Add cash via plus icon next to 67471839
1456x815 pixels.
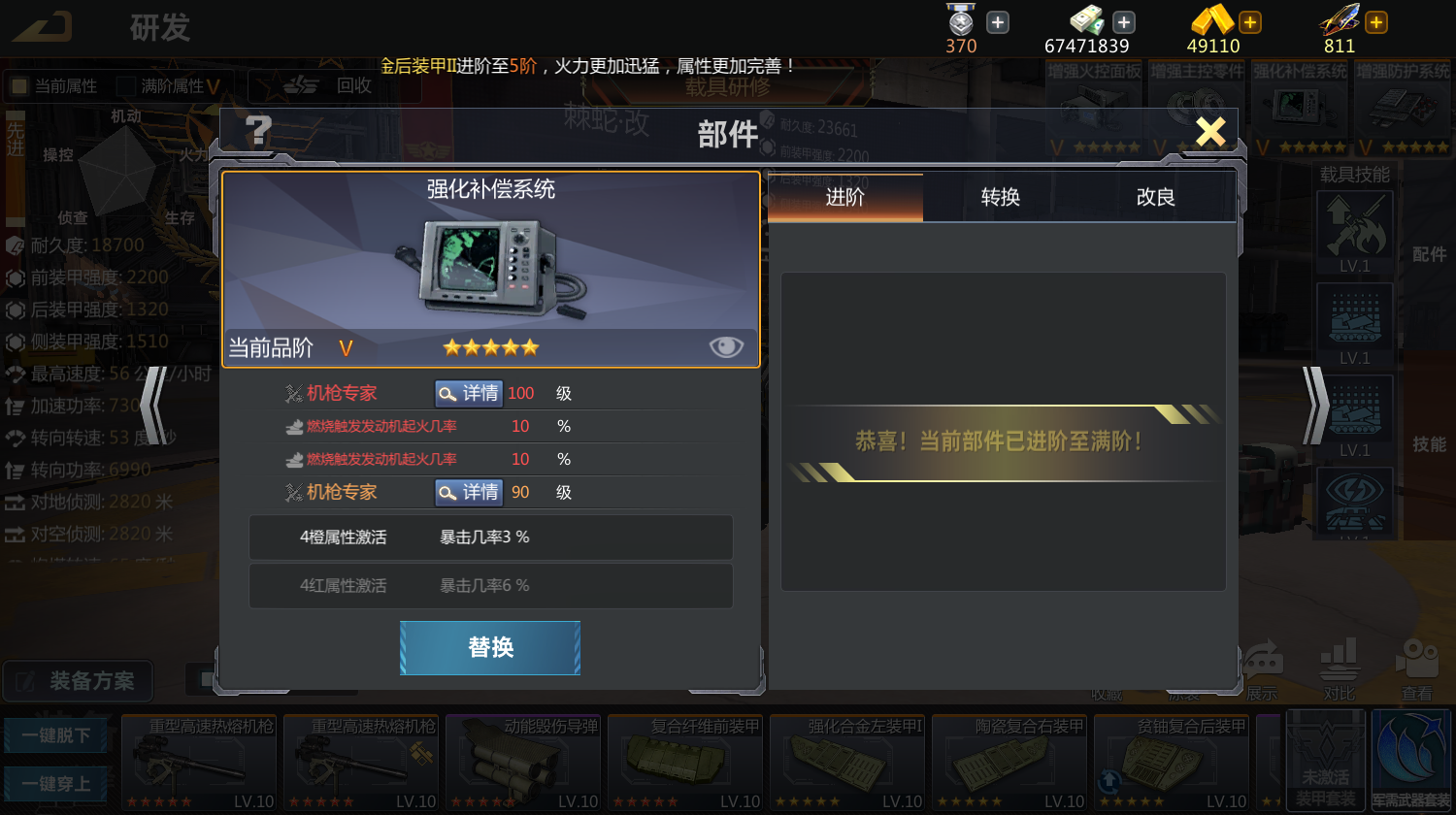pyautogui.click(x=1124, y=22)
